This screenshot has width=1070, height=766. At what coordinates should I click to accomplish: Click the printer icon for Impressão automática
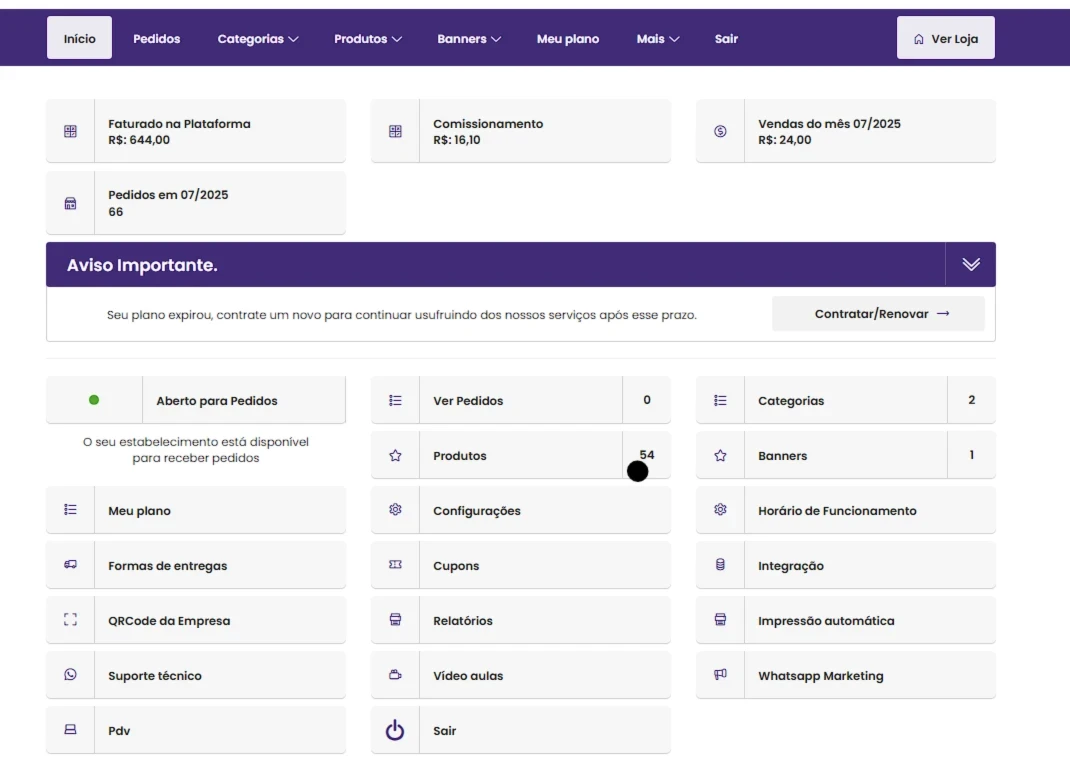pos(720,620)
